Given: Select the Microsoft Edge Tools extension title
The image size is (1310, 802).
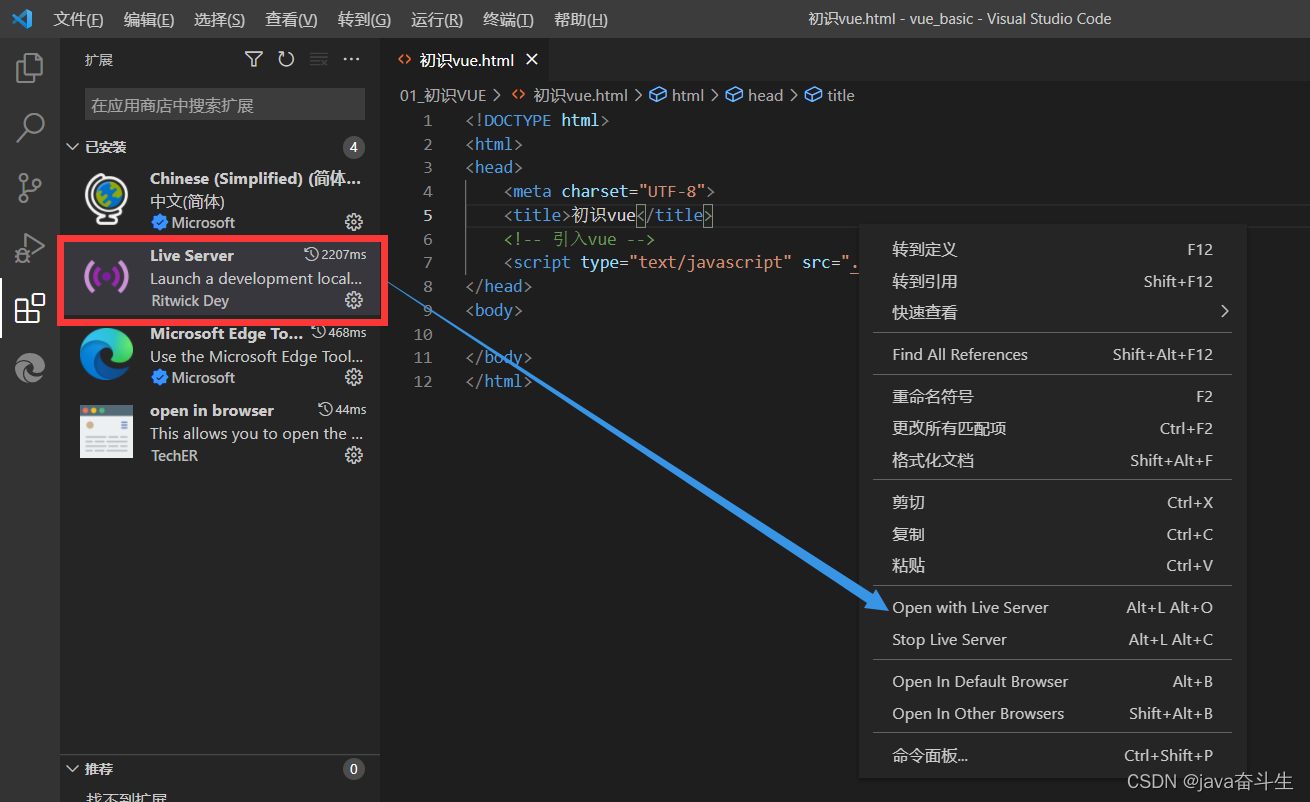Looking at the screenshot, I should point(226,333).
